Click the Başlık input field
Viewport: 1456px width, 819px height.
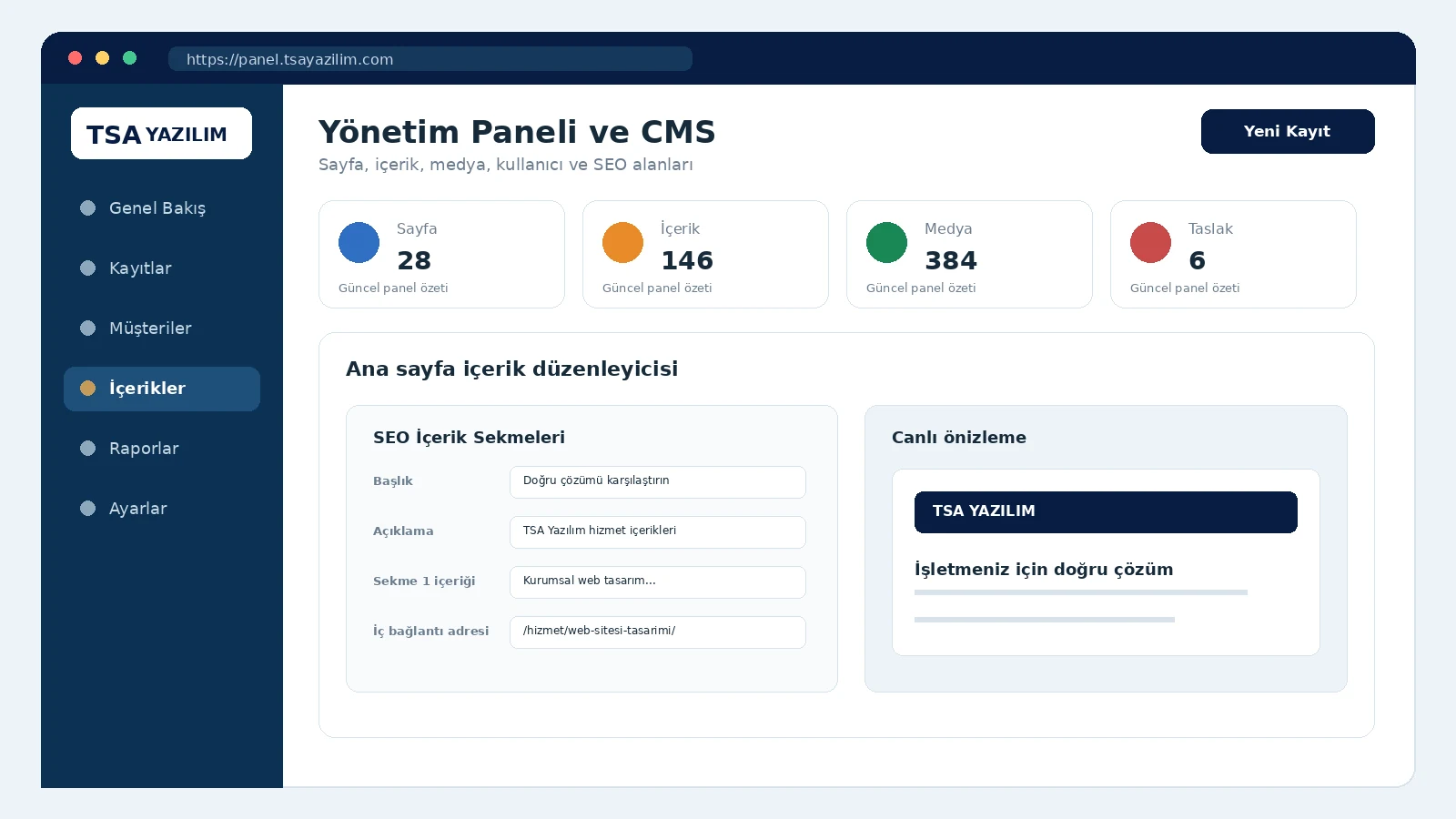(658, 482)
